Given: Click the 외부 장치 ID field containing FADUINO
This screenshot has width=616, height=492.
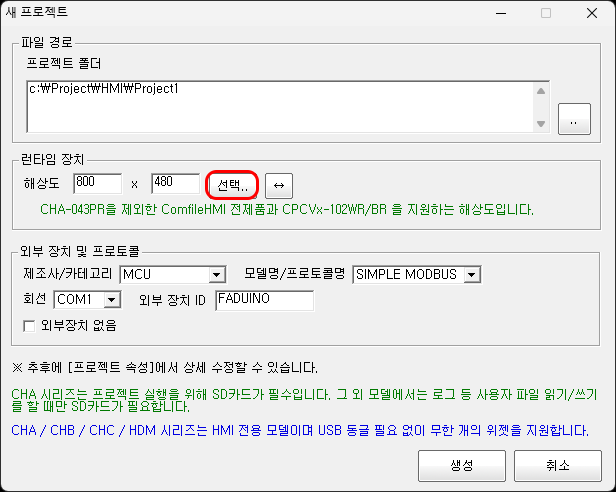Looking at the screenshot, I should coord(263,299).
